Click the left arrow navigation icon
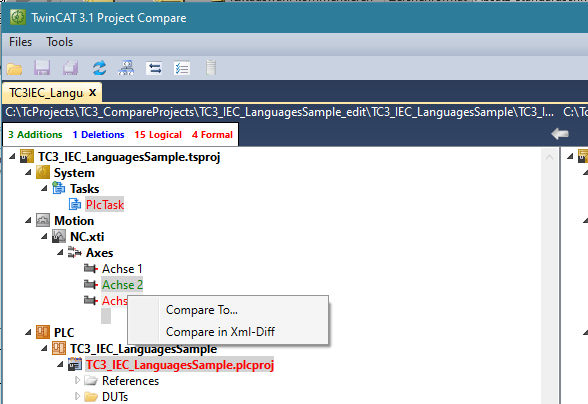The image size is (588, 404). pyautogui.click(x=560, y=134)
